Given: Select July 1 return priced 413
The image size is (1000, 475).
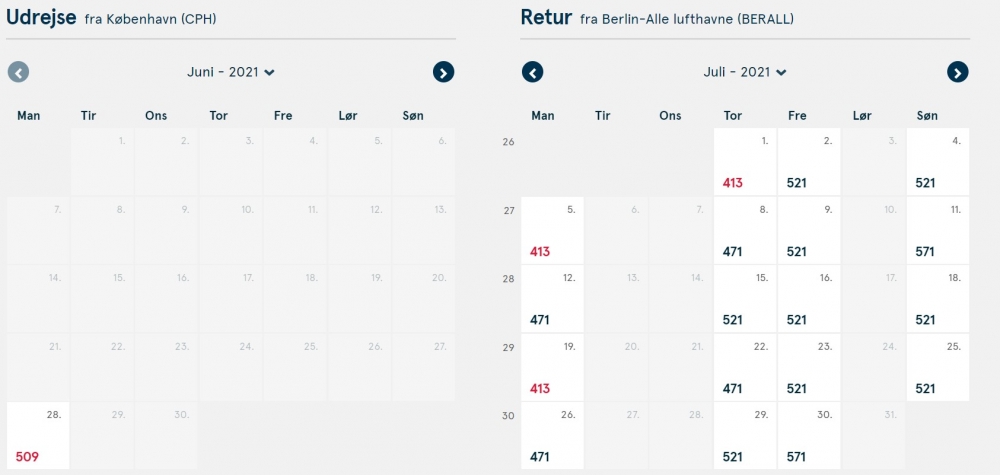Looking at the screenshot, I should coord(744,162).
